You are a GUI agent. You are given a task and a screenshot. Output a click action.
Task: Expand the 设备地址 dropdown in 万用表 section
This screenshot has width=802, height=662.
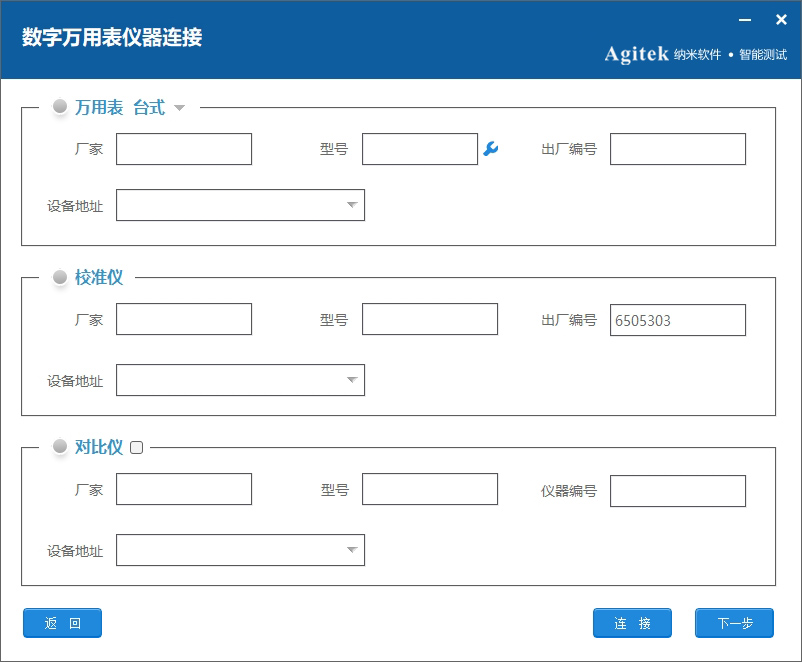point(351,205)
